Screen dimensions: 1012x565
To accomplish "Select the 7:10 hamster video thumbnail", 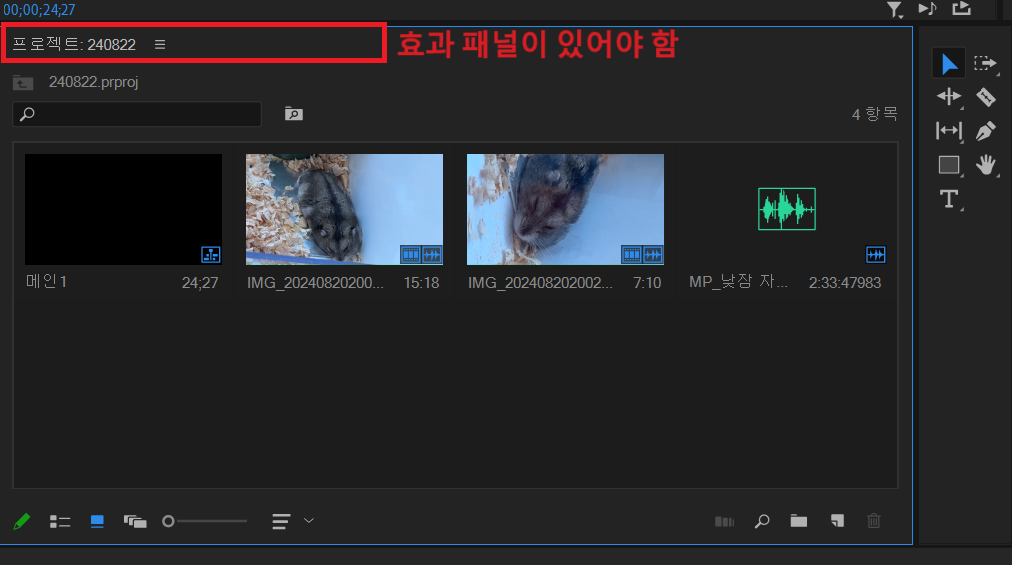I will [565, 209].
